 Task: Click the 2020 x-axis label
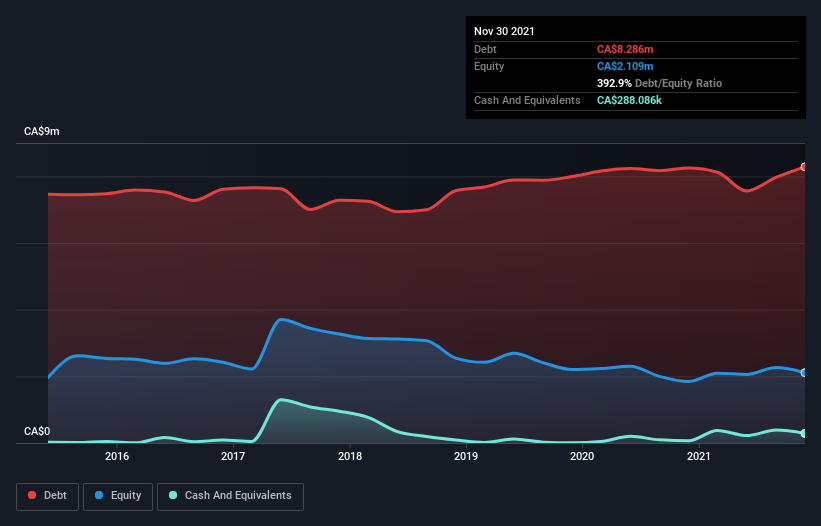582,456
